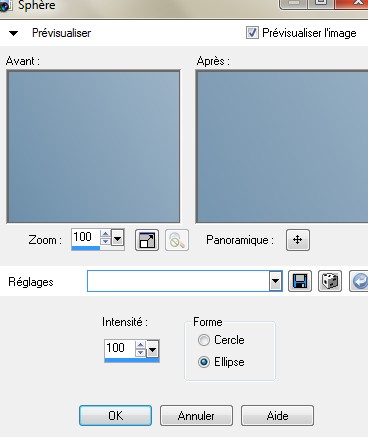Image resolution: width=368 pixels, height=437 pixels.
Task: Click the Sphère dialog title bar icon
Action: tap(5, 6)
